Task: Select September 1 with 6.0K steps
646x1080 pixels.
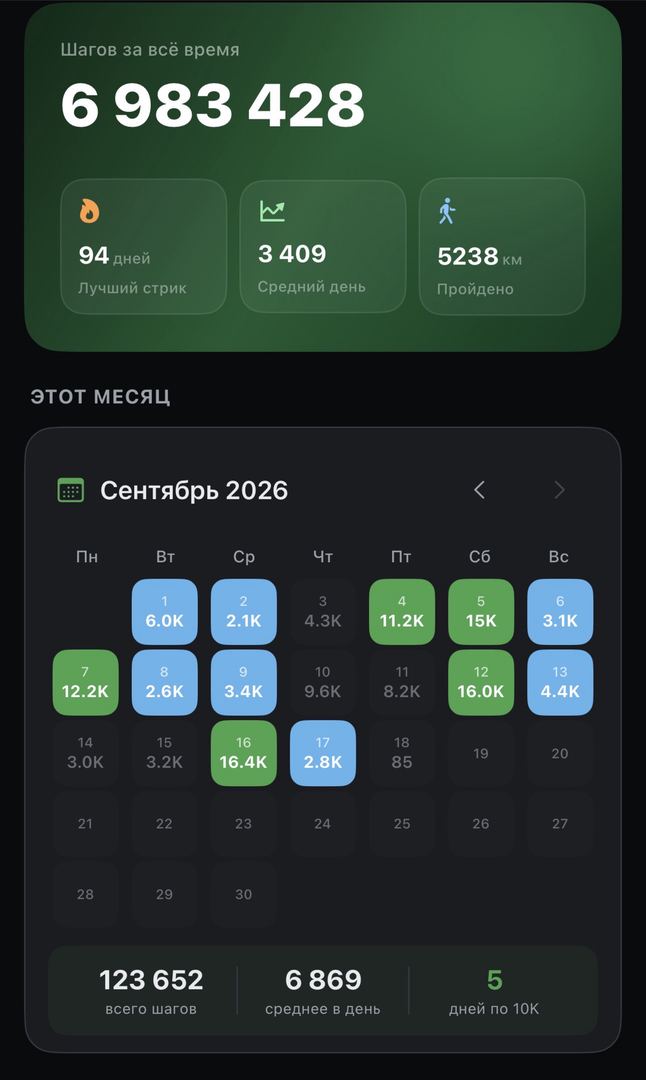Action: coord(165,612)
